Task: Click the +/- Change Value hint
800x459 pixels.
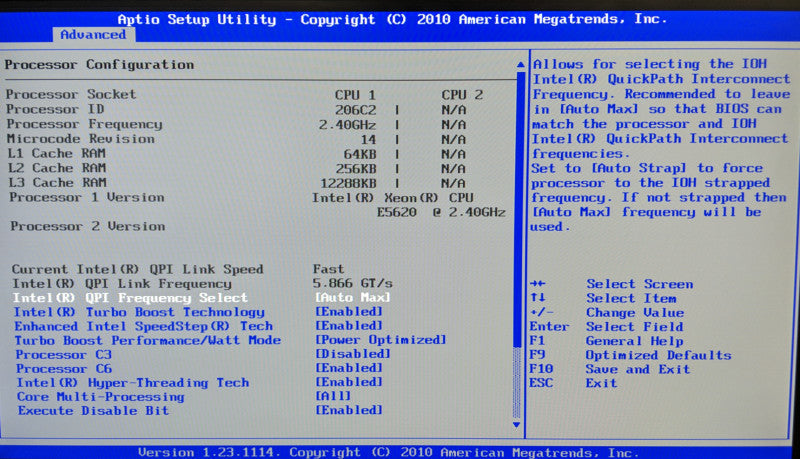Action: tap(607, 313)
